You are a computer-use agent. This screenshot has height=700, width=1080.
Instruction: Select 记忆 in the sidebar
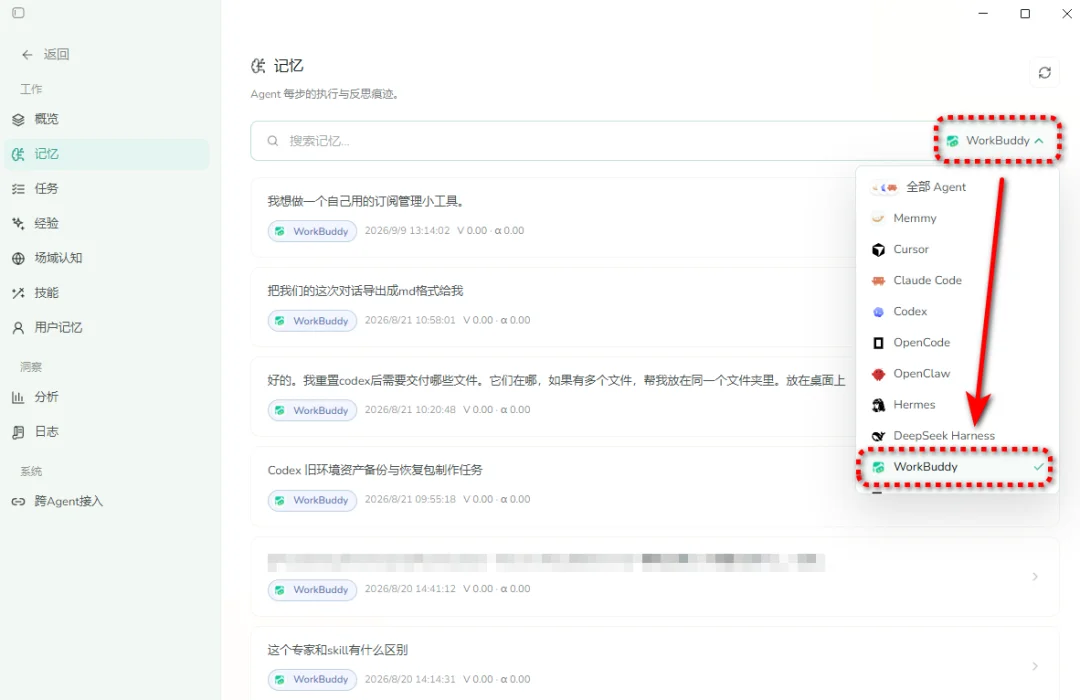point(107,154)
